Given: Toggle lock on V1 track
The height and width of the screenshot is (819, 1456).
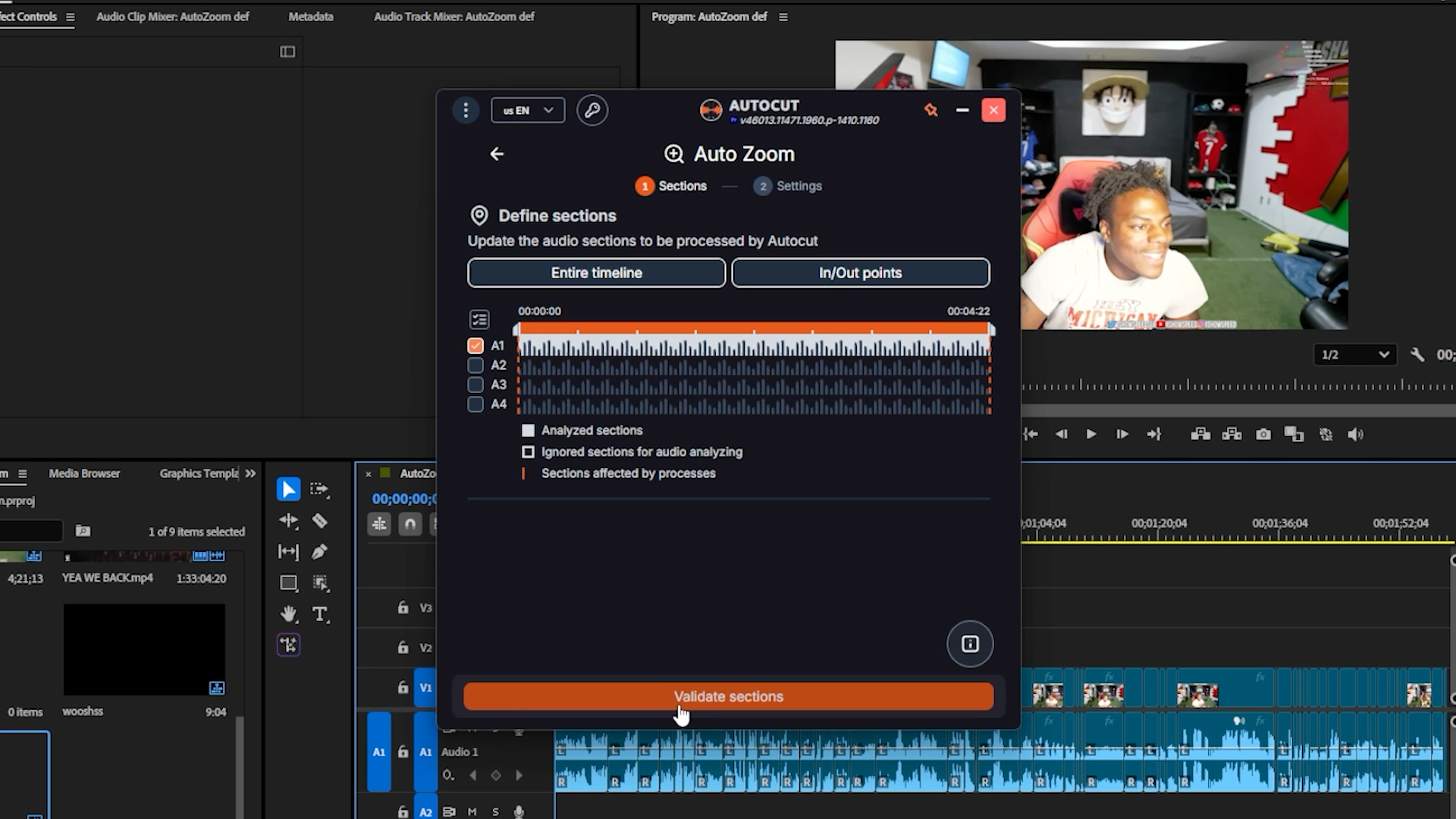Looking at the screenshot, I should tap(403, 688).
